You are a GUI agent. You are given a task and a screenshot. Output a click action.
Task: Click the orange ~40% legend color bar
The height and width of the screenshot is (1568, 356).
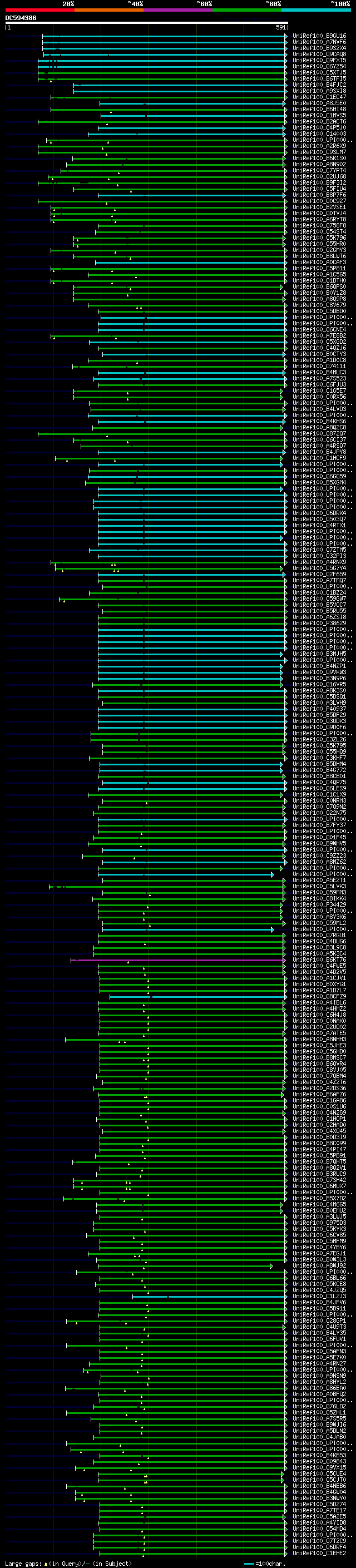pos(109,11)
